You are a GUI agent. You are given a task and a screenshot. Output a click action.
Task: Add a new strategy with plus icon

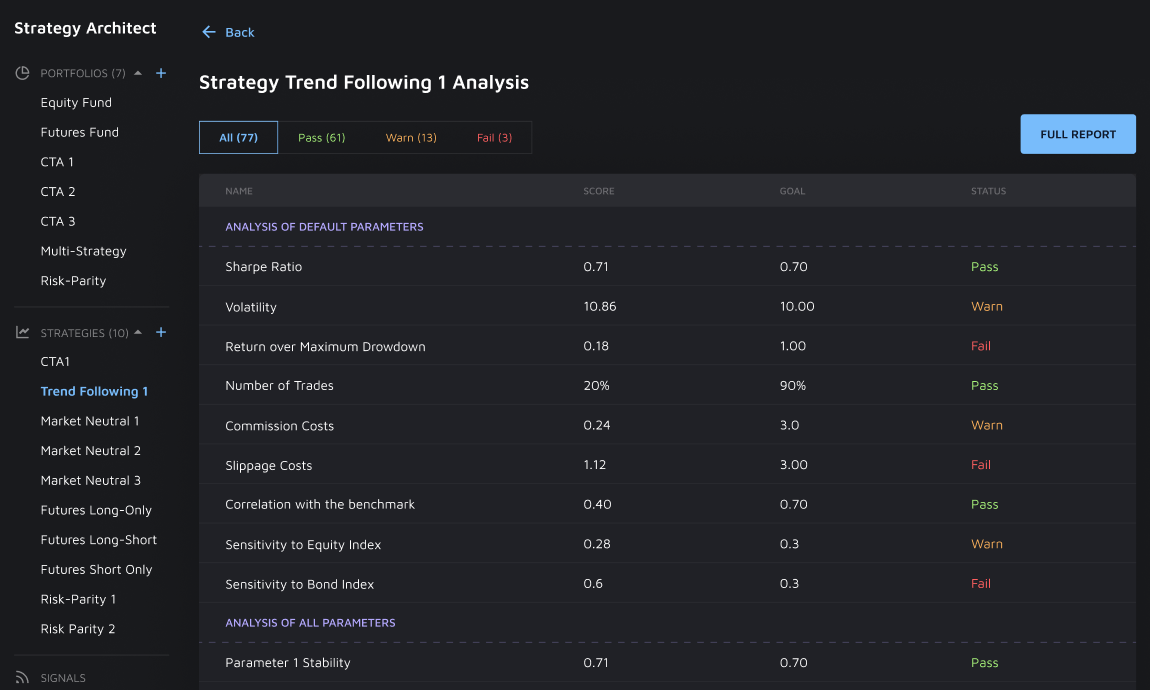(161, 332)
